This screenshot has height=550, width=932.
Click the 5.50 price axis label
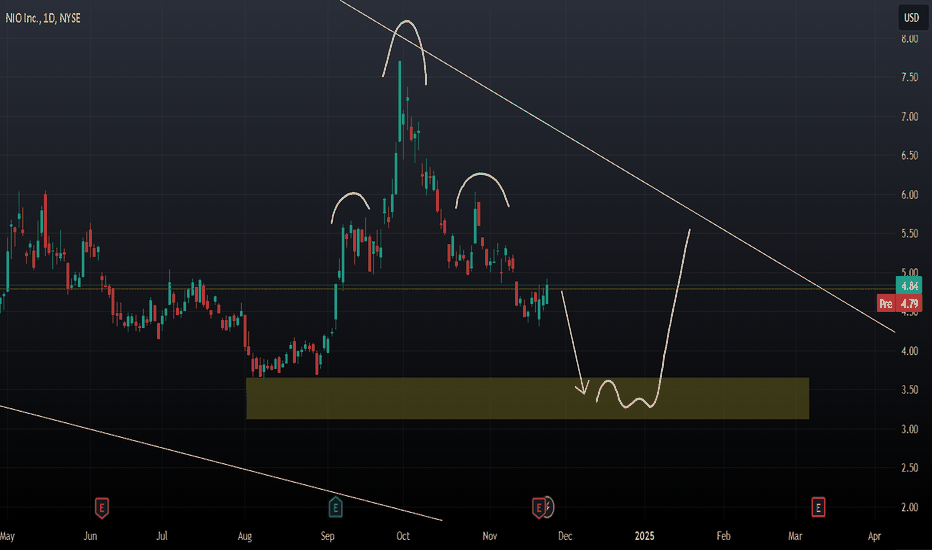click(909, 234)
